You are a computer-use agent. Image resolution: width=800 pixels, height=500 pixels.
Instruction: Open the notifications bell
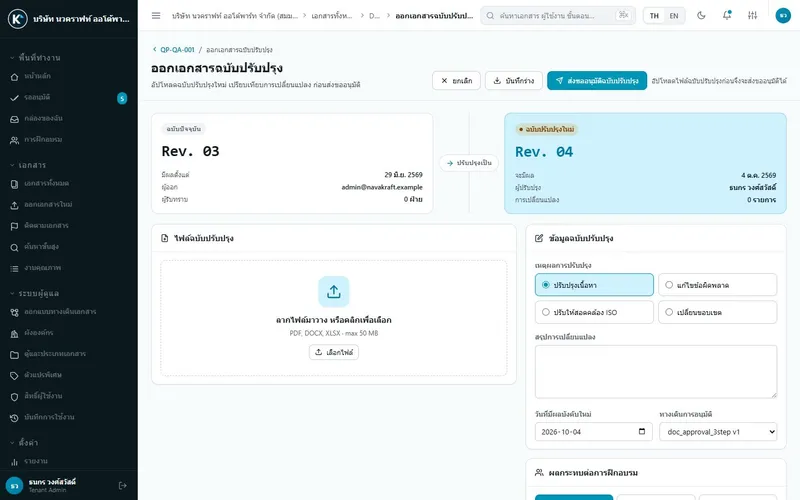click(727, 16)
